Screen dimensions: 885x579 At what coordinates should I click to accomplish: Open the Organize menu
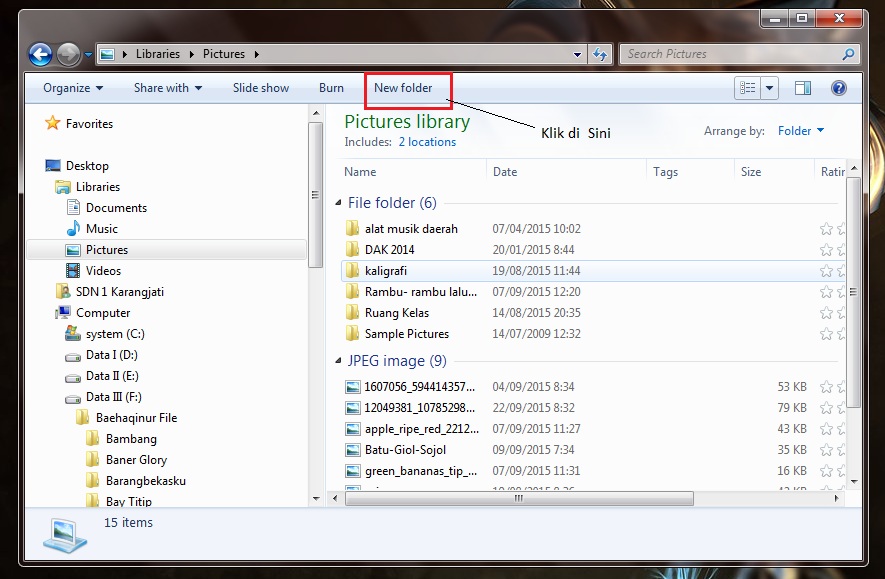click(x=70, y=88)
